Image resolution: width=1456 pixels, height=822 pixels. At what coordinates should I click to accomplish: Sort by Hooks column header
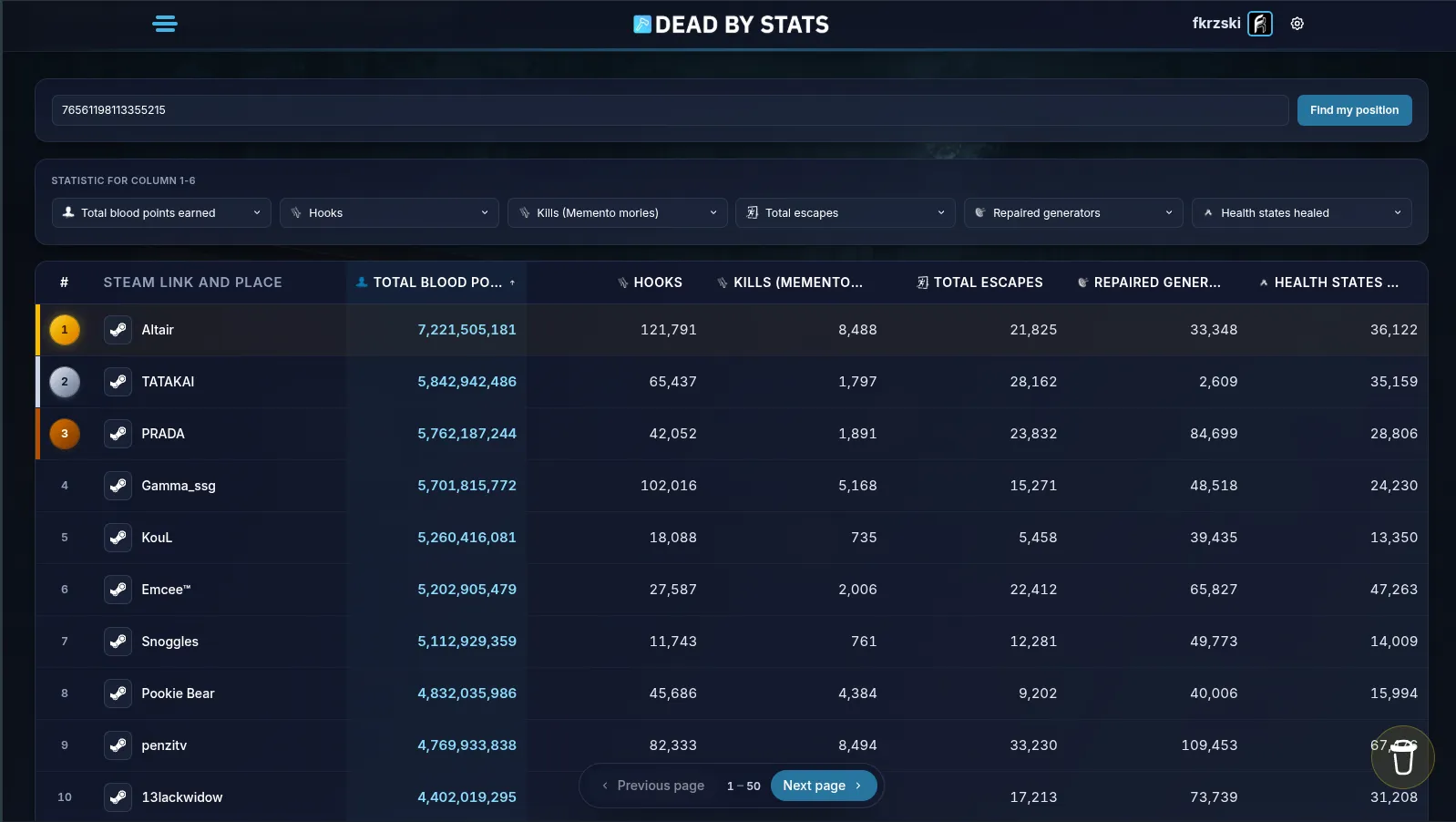(x=650, y=283)
